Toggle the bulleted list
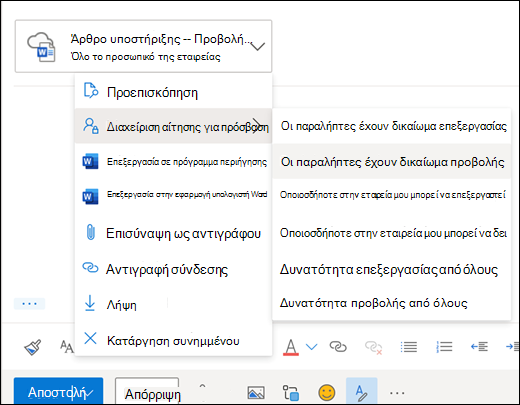The width and height of the screenshot is (520, 405). pyautogui.click(x=409, y=347)
